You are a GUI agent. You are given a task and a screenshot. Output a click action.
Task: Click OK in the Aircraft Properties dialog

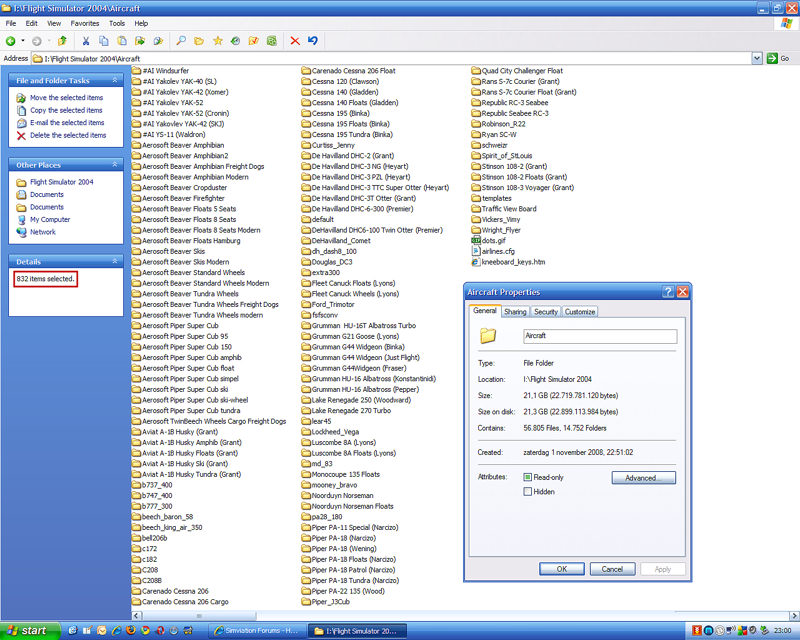point(562,569)
